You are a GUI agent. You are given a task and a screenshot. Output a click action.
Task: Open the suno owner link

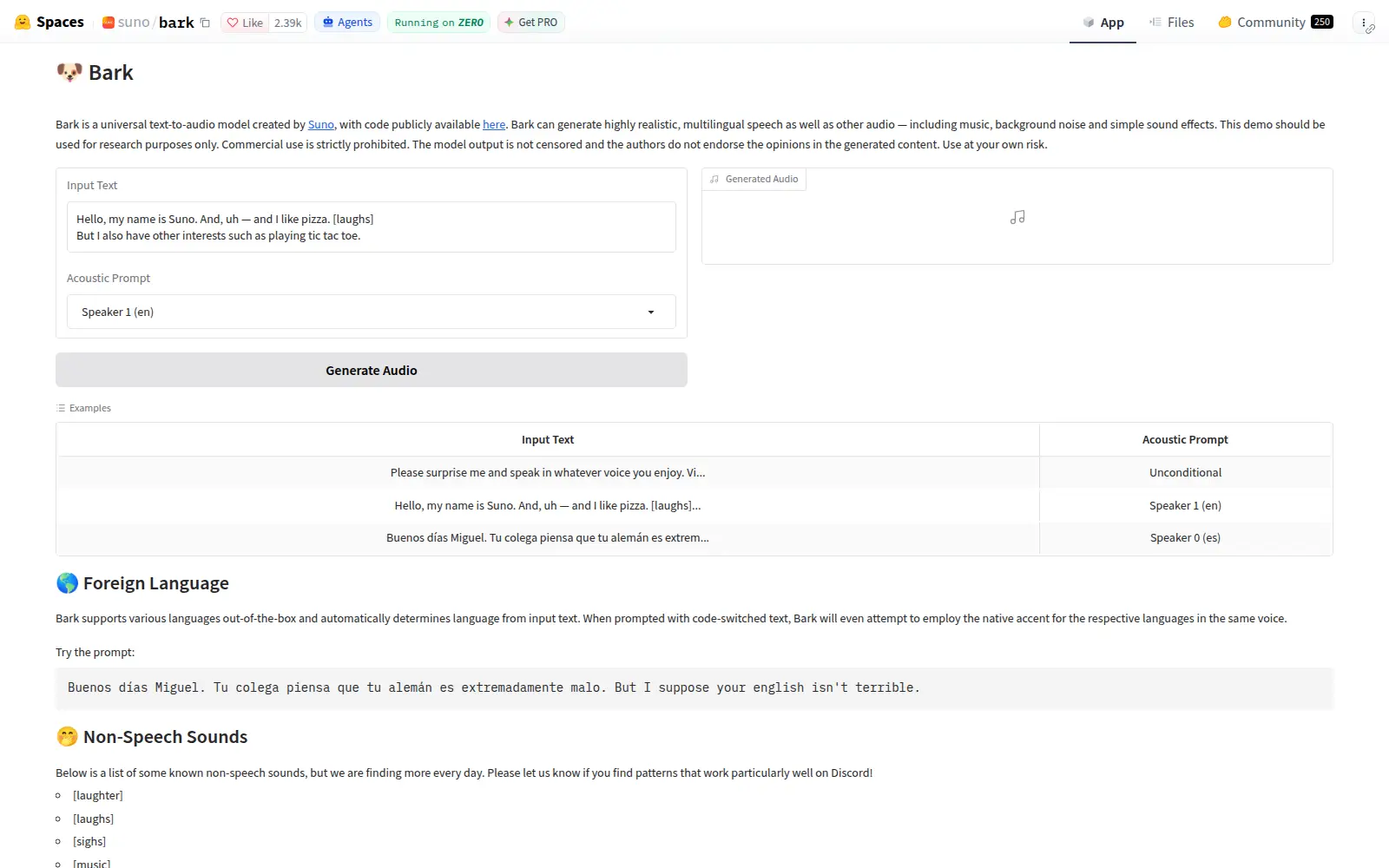134,23
